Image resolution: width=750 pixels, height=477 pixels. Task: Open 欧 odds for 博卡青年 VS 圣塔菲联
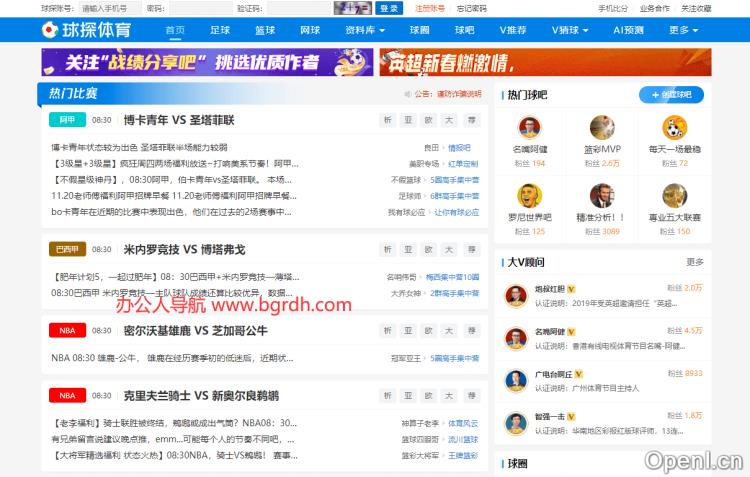429,120
